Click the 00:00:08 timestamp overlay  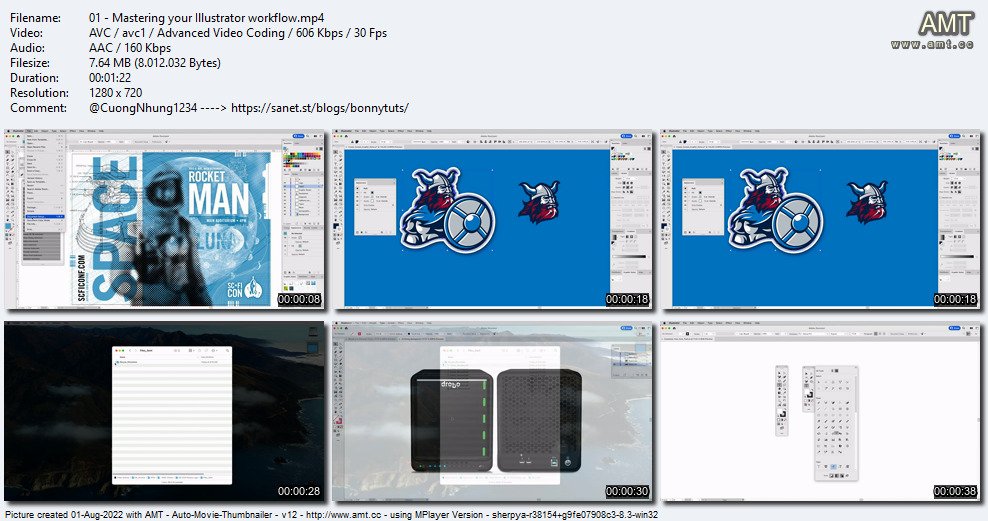pos(299,299)
